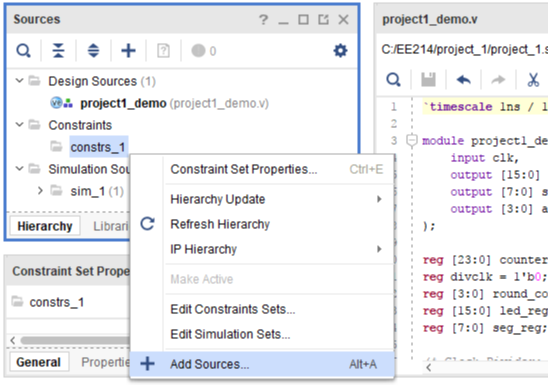The height and width of the screenshot is (385, 549).
Task: Choose Edit Constraints Sets... from menu
Action: click(x=262, y=309)
